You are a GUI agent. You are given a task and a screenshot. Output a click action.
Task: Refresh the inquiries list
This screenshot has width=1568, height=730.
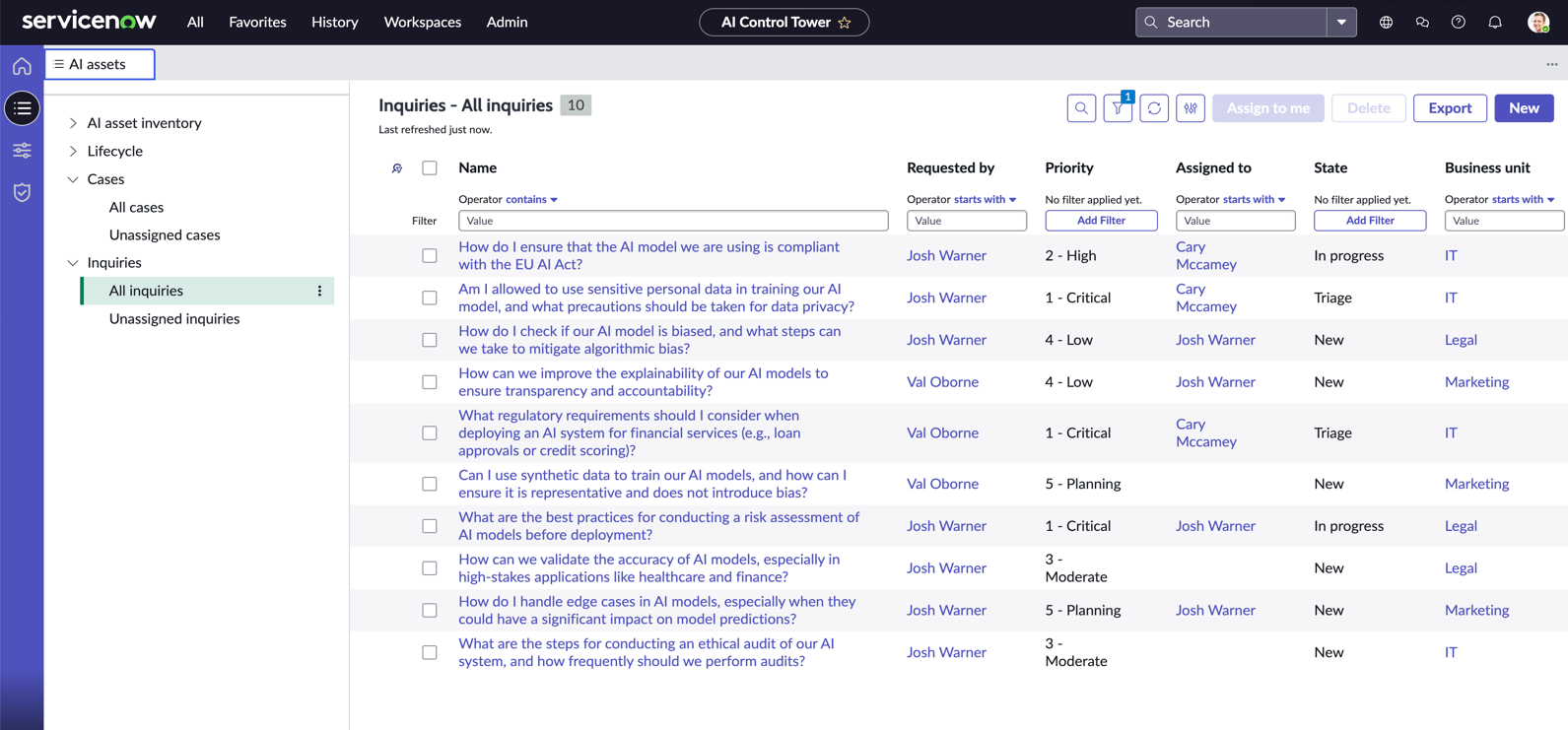click(1154, 108)
